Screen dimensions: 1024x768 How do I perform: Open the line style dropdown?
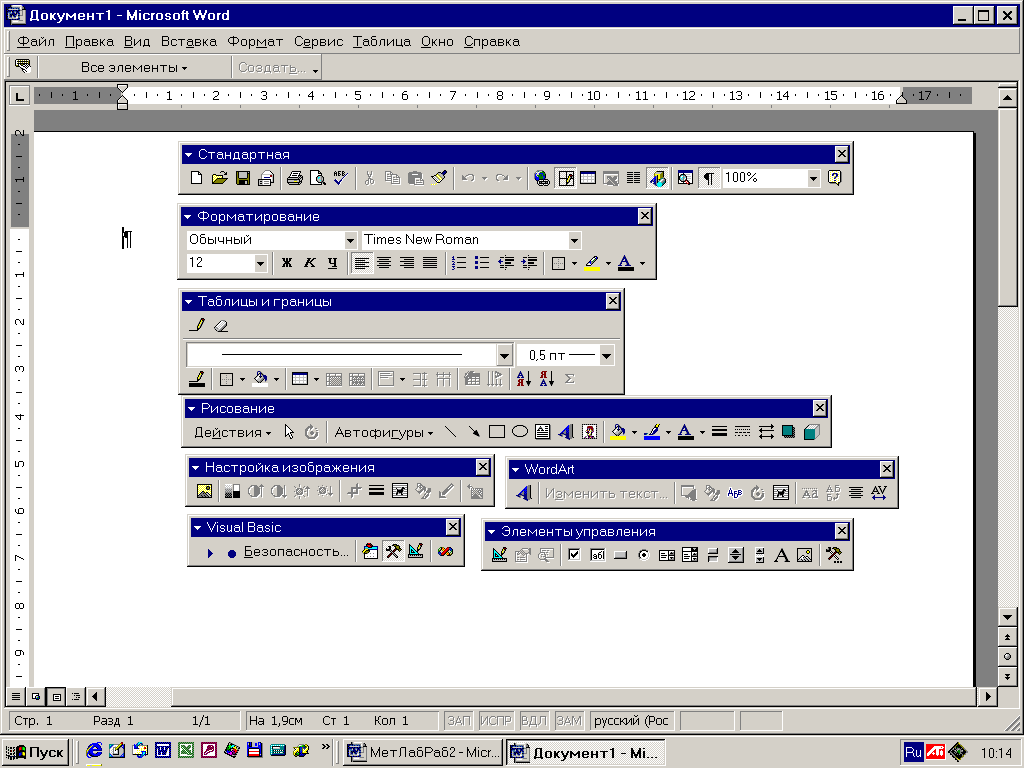point(504,355)
